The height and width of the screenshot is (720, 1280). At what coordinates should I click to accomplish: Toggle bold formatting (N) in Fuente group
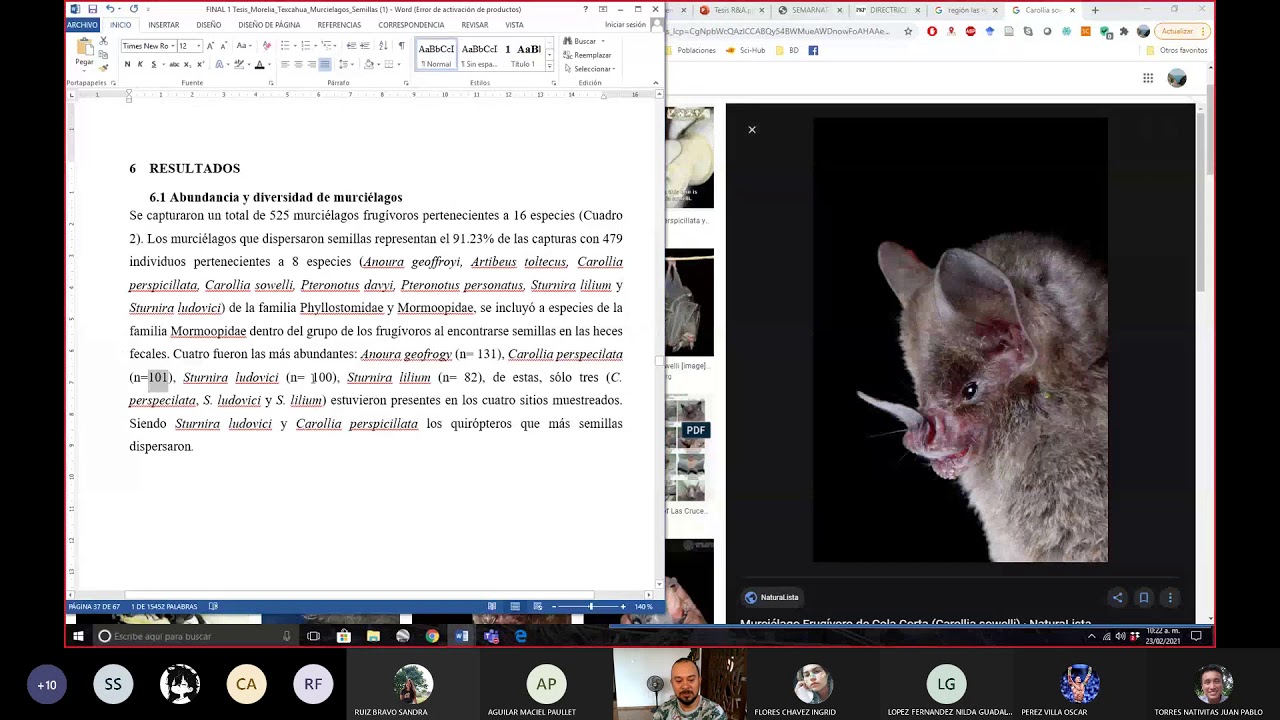click(127, 65)
